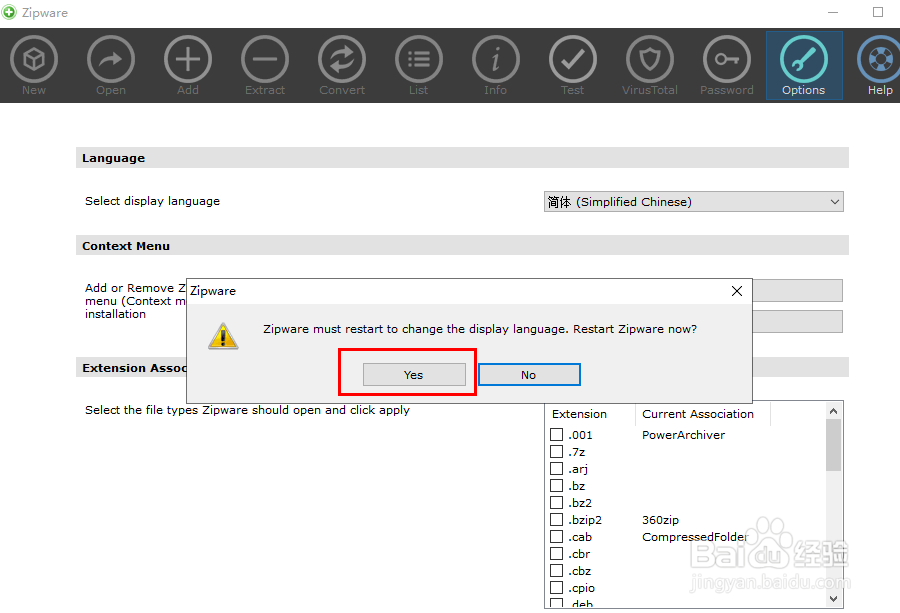Click the Extract toolbar icon
The image size is (900, 613).
coord(265,60)
